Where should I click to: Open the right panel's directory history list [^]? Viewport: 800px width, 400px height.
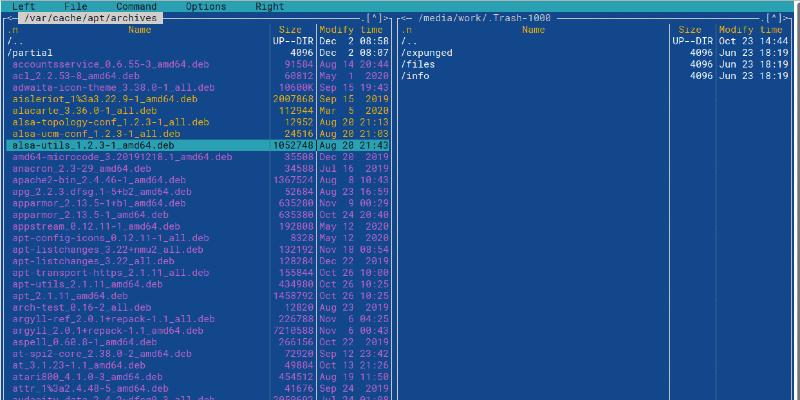(x=773, y=18)
